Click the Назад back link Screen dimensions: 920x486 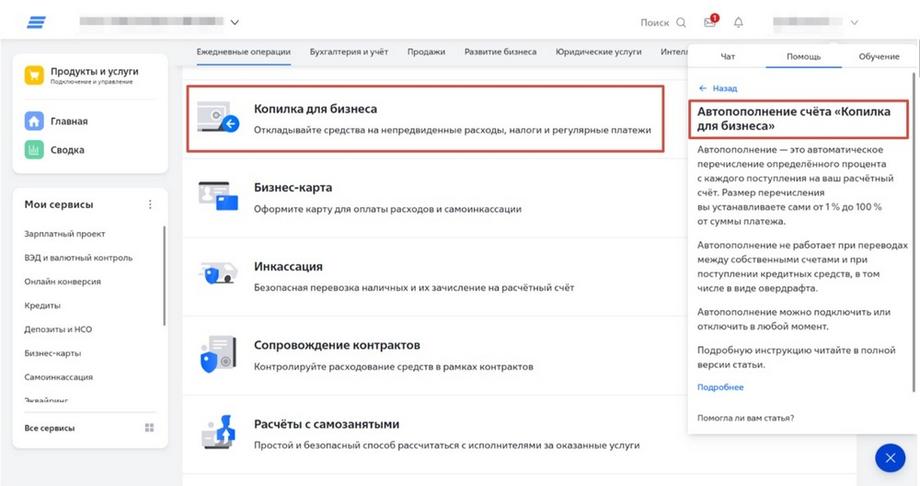click(718, 88)
